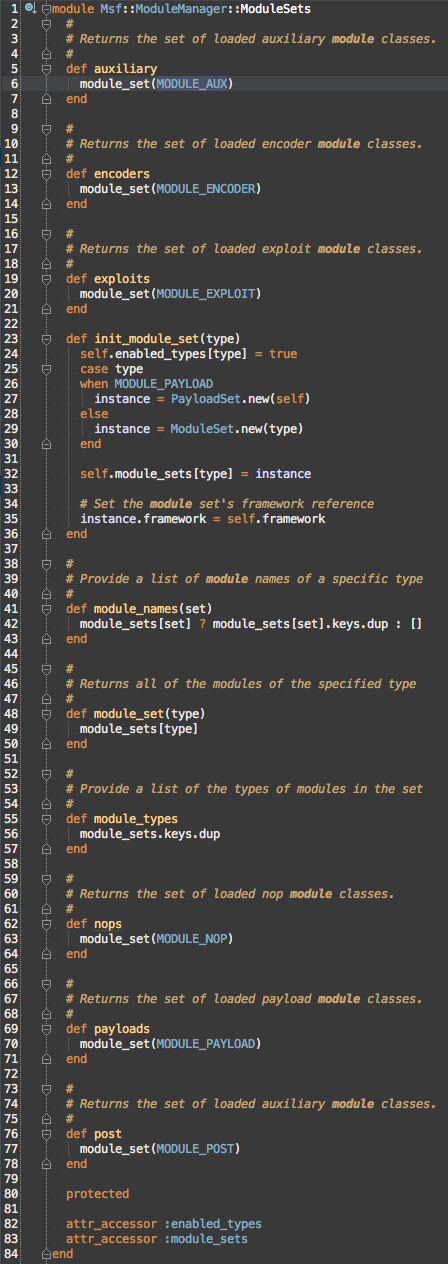Collapse comment block above 'def encoders'
The image size is (448, 1264).
(x=47, y=129)
